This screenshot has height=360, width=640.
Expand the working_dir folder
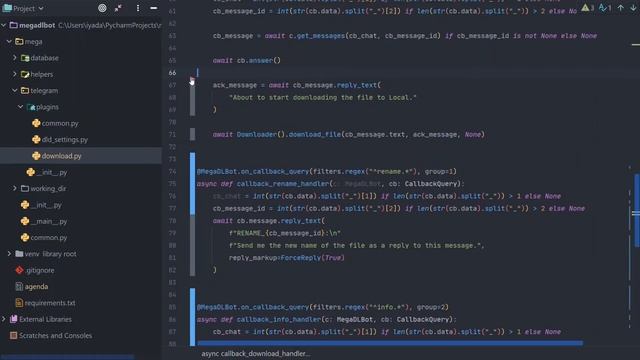tap(15, 189)
